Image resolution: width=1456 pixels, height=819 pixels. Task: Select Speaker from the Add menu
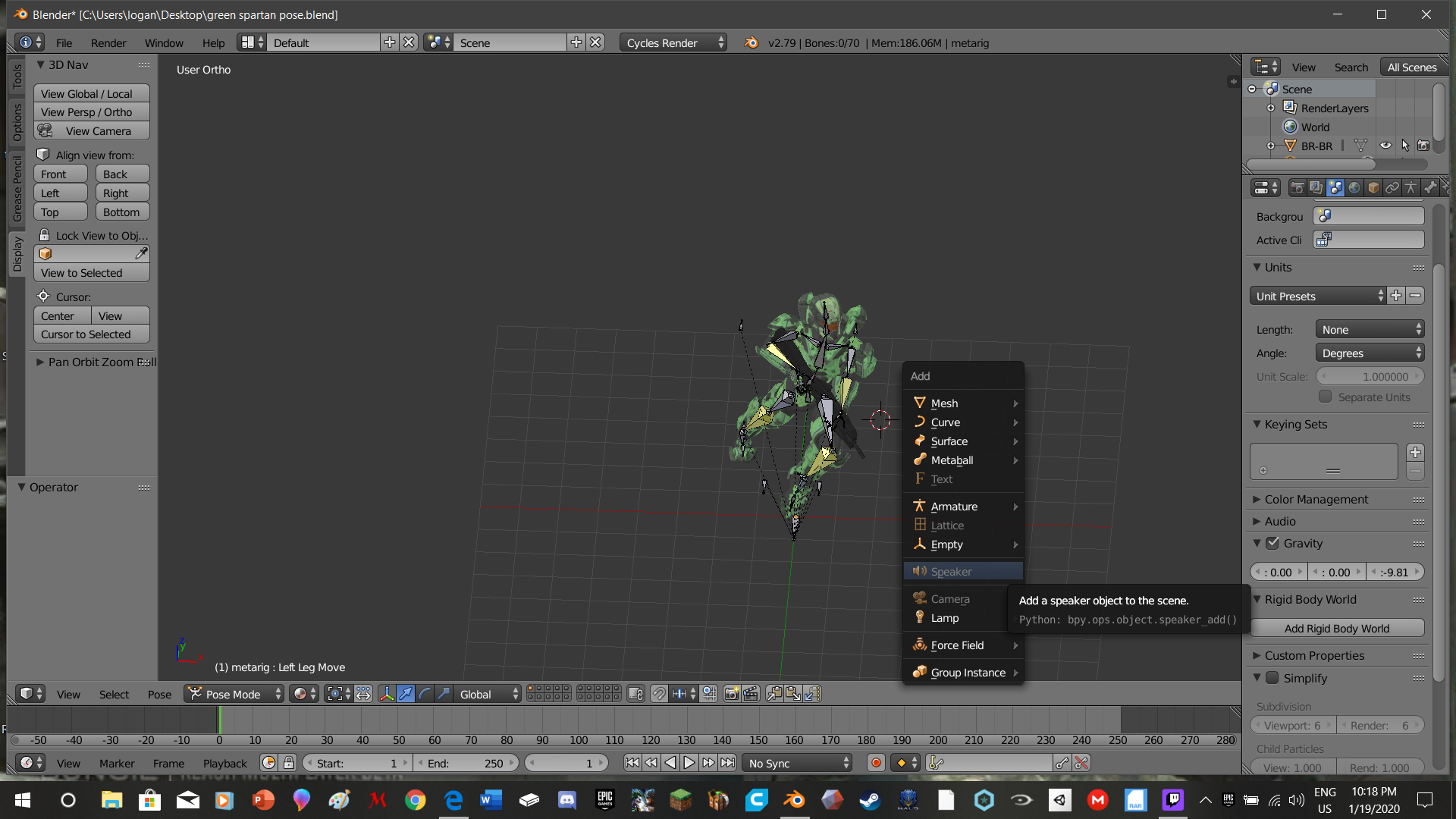click(x=951, y=571)
